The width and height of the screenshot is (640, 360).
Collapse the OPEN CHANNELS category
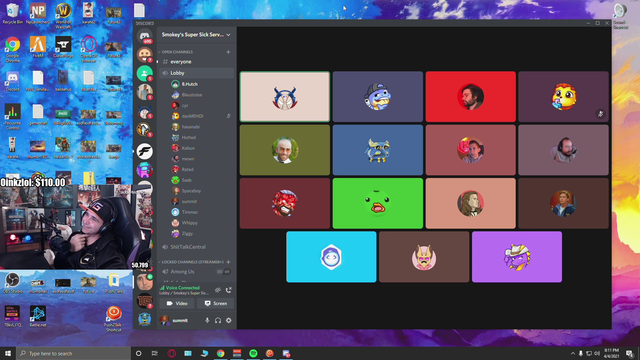coord(176,52)
